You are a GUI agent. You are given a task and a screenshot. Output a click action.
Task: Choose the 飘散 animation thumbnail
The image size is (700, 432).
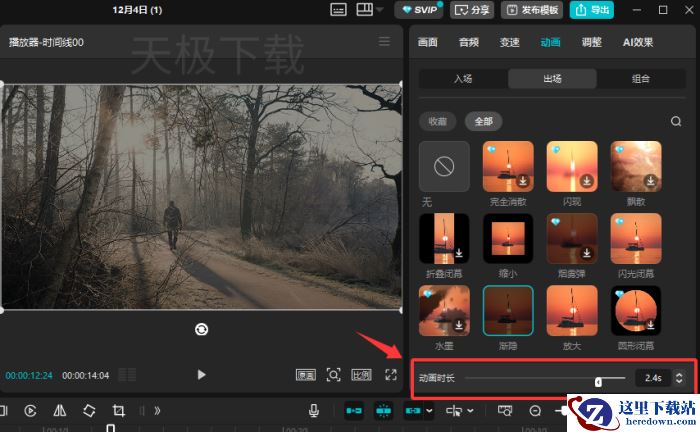tap(636, 166)
